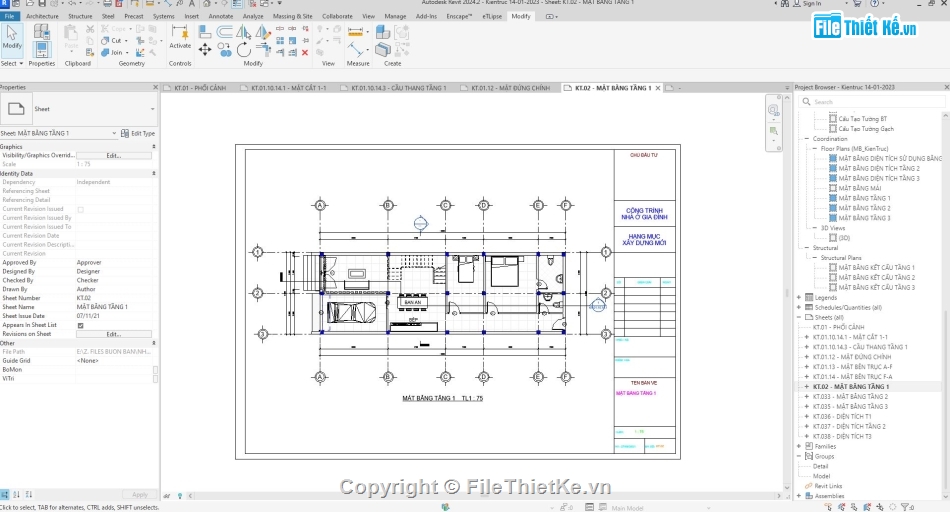Select the Trim/Extend to Corner tool

point(264,50)
